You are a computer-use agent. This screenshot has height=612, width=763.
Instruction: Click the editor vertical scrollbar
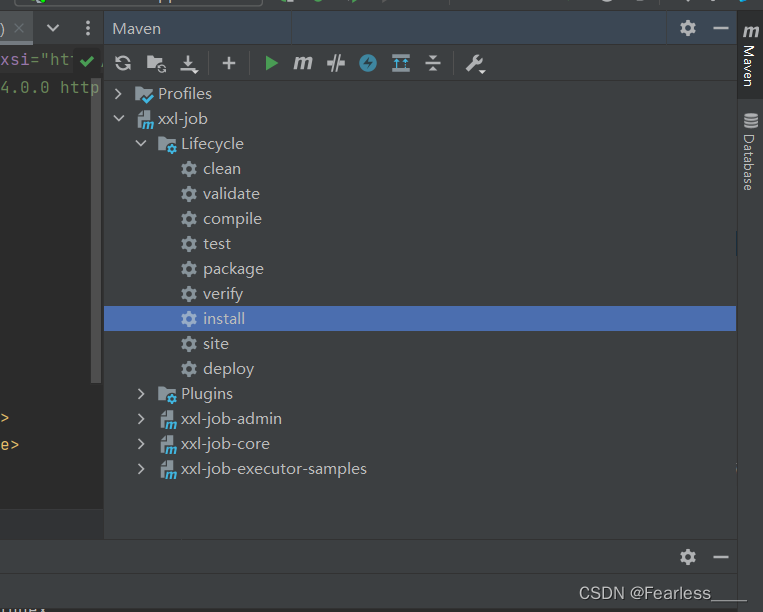(96, 230)
